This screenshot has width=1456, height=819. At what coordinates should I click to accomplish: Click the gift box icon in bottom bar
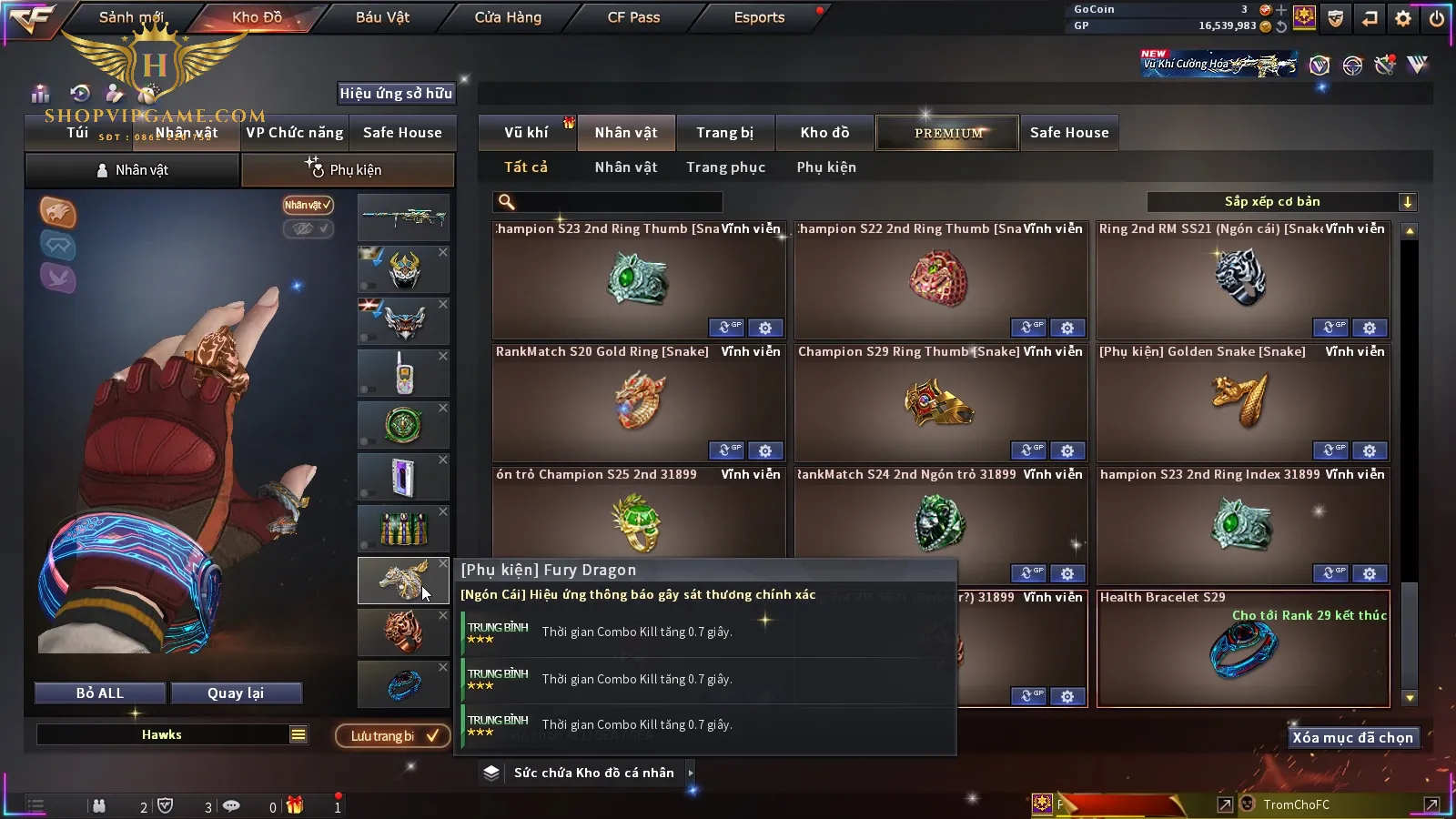click(x=294, y=805)
